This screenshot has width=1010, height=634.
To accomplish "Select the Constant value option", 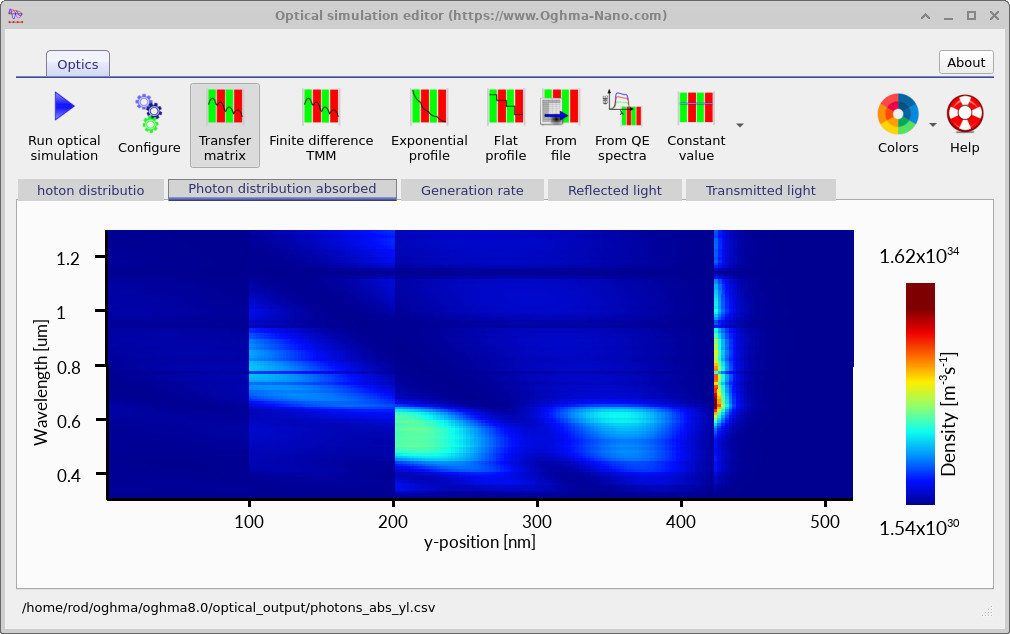I will point(696,126).
